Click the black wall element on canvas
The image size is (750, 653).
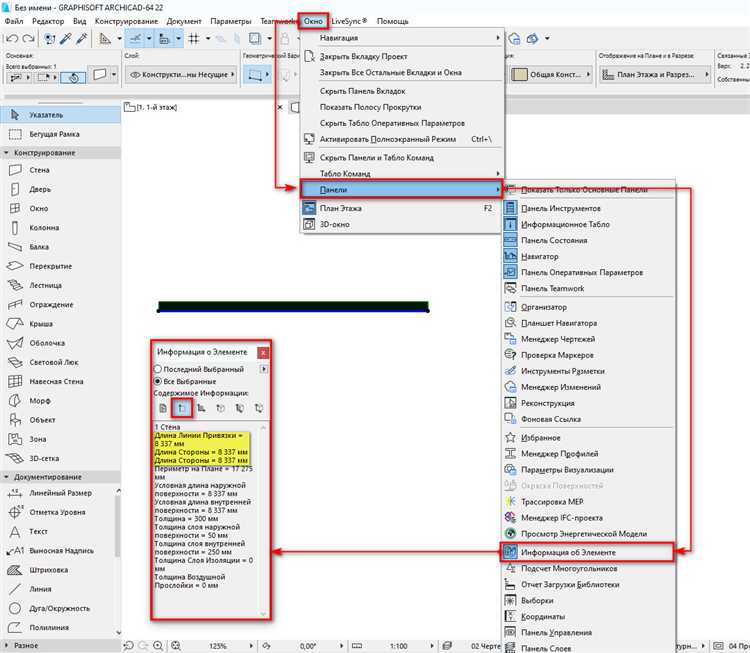(293, 306)
